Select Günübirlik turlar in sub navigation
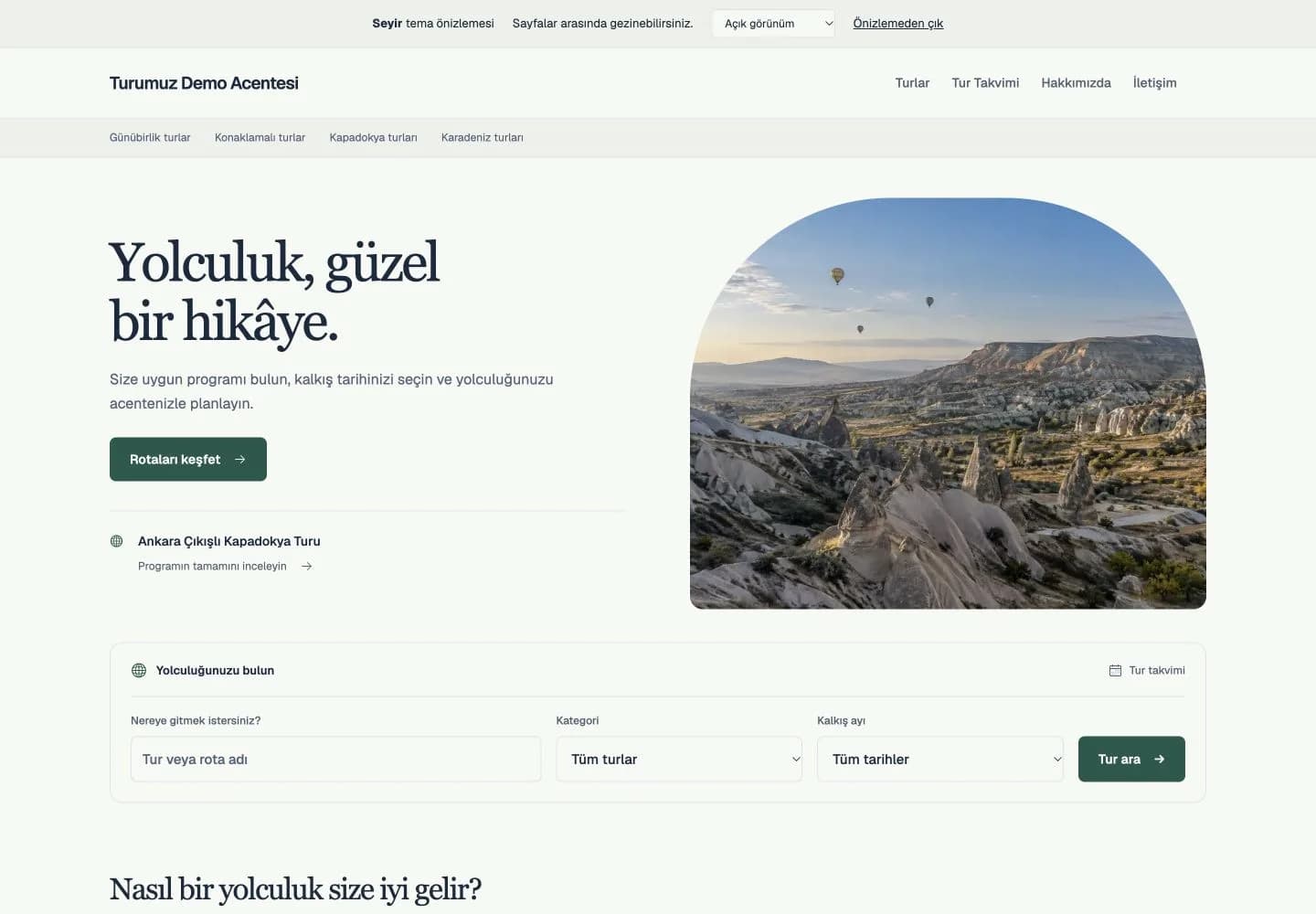This screenshot has width=1316, height=914. tap(150, 137)
